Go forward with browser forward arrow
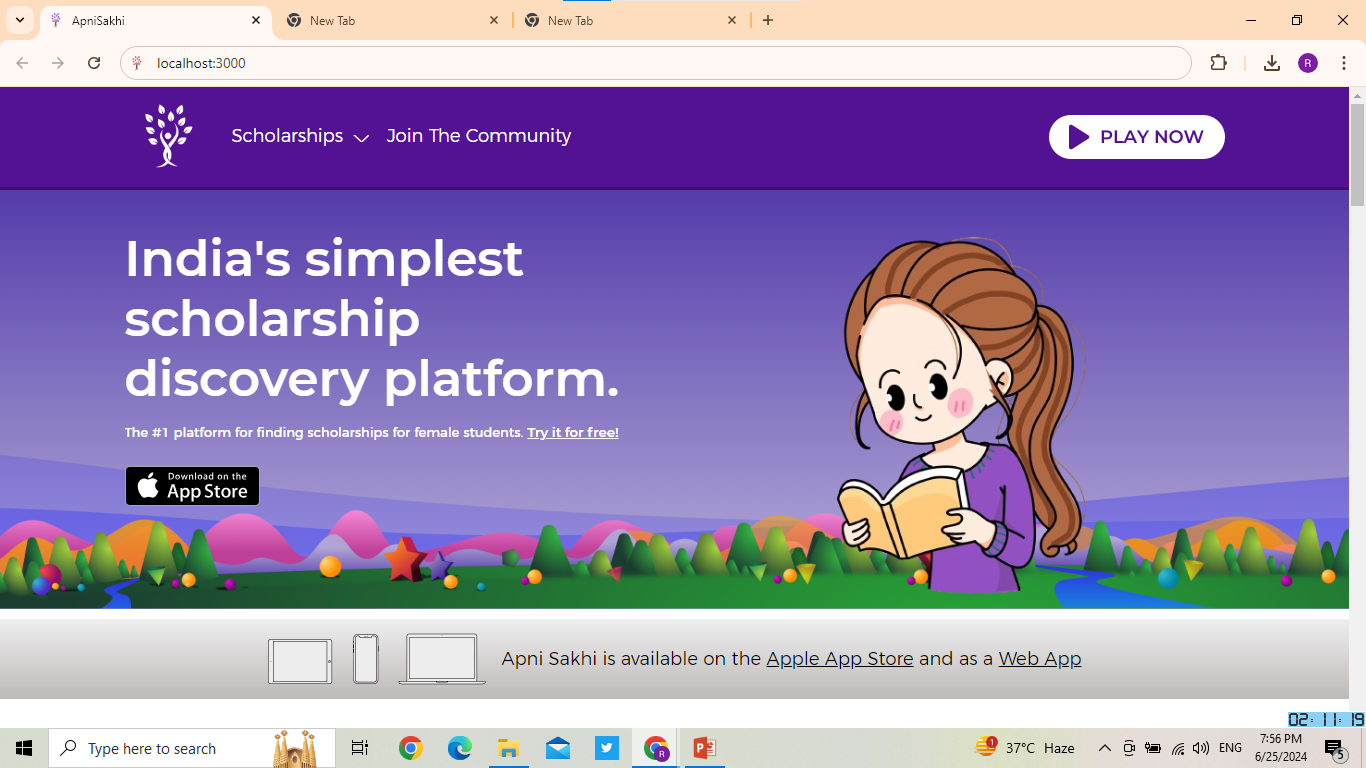 (58, 63)
